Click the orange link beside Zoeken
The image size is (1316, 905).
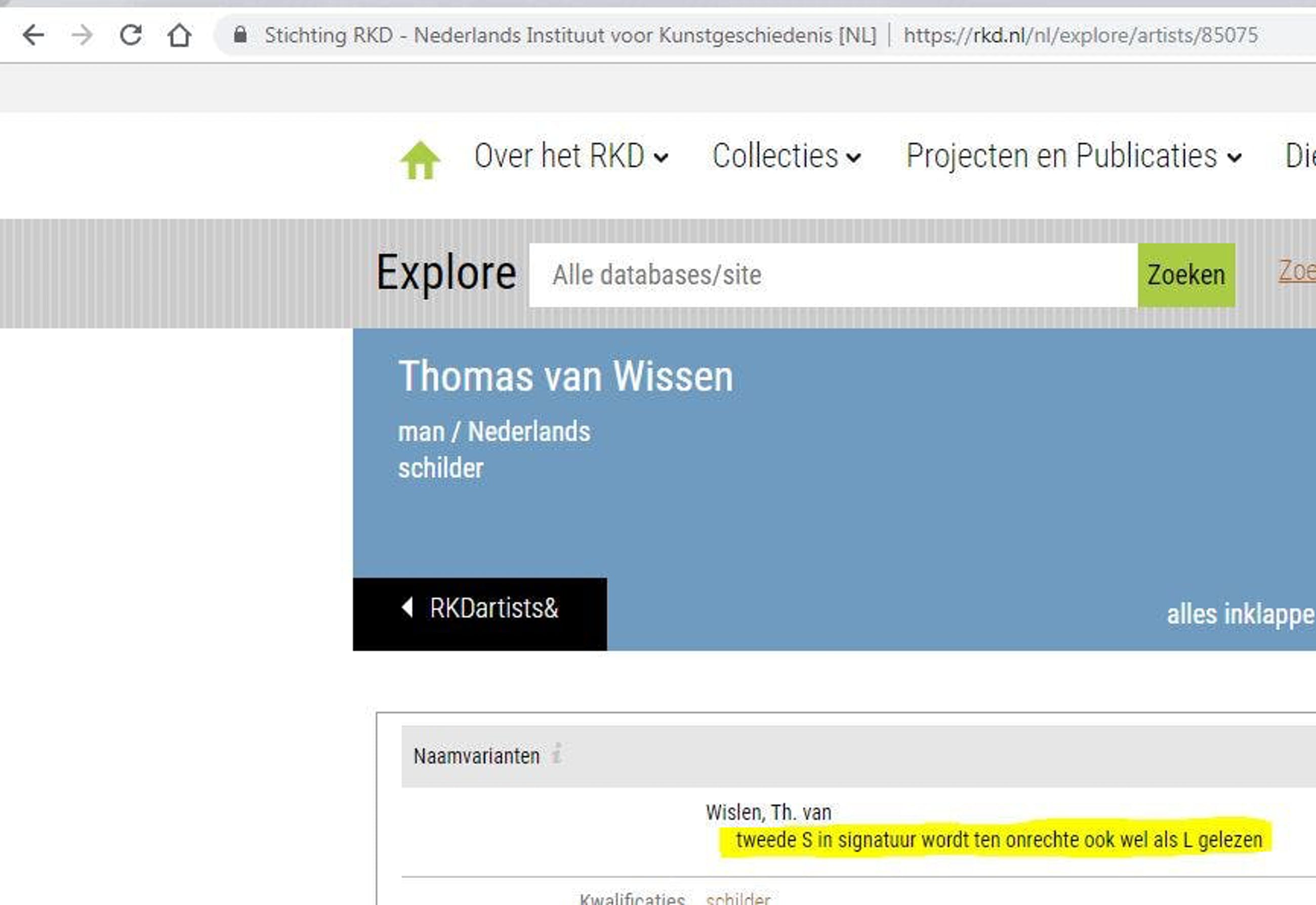point(1297,271)
